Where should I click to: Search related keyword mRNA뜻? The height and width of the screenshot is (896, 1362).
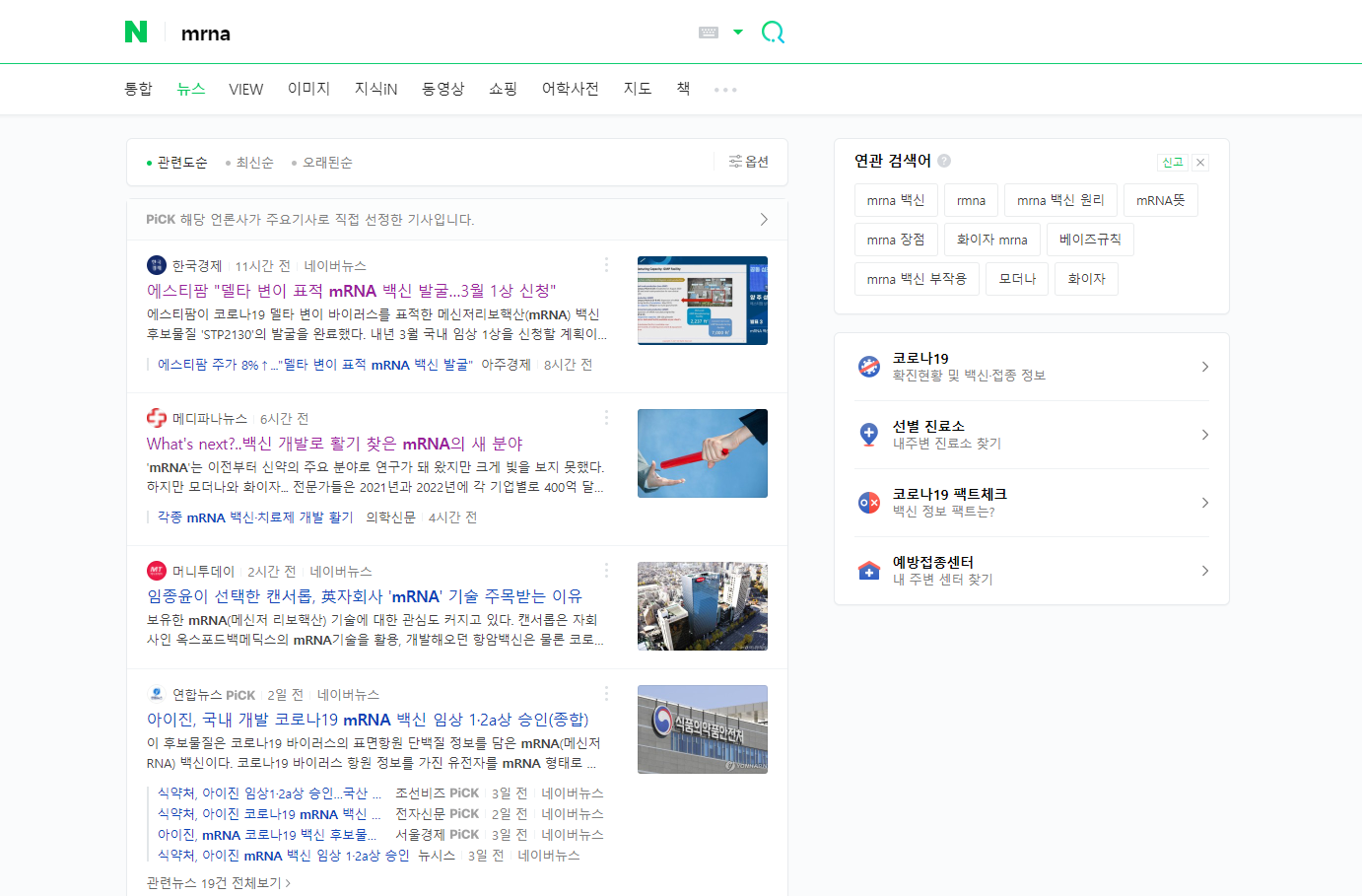1161,200
